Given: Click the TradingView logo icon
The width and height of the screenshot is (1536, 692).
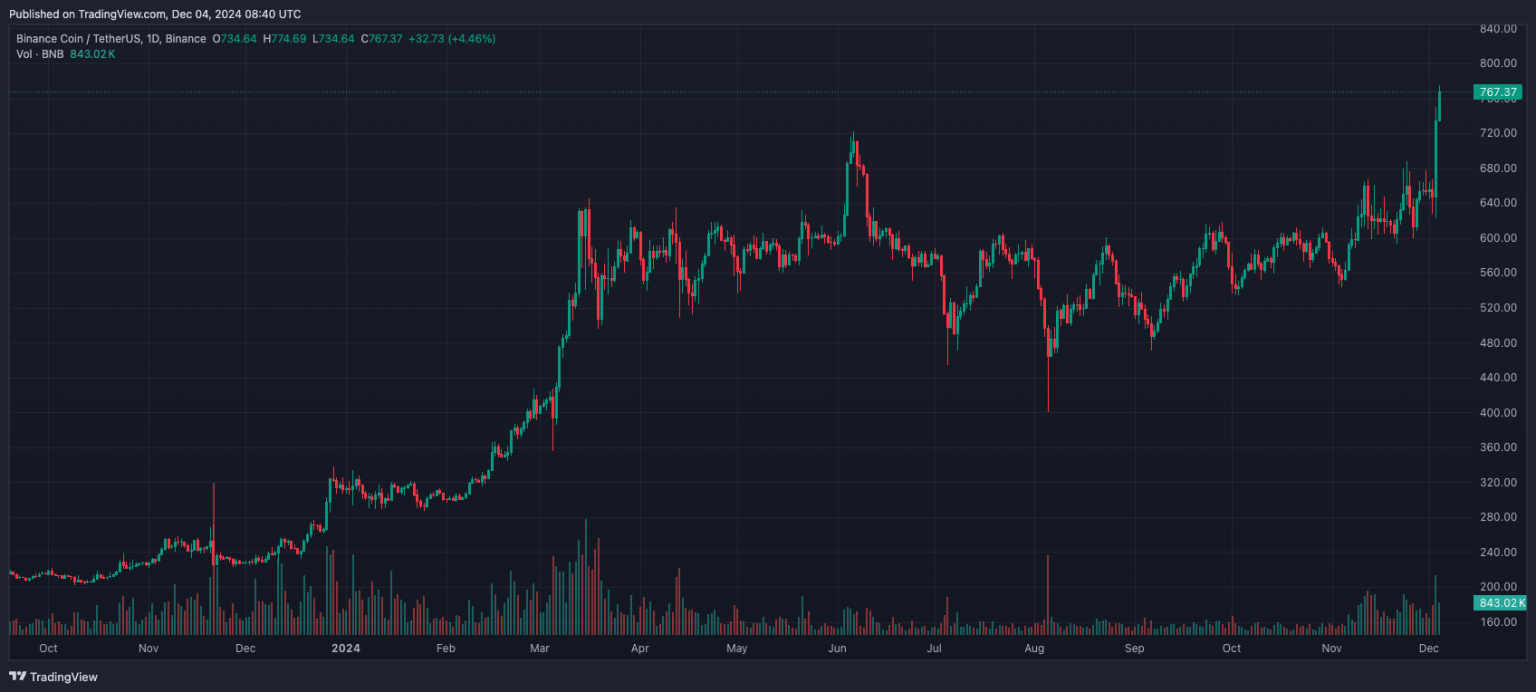Looking at the screenshot, I should [17, 676].
